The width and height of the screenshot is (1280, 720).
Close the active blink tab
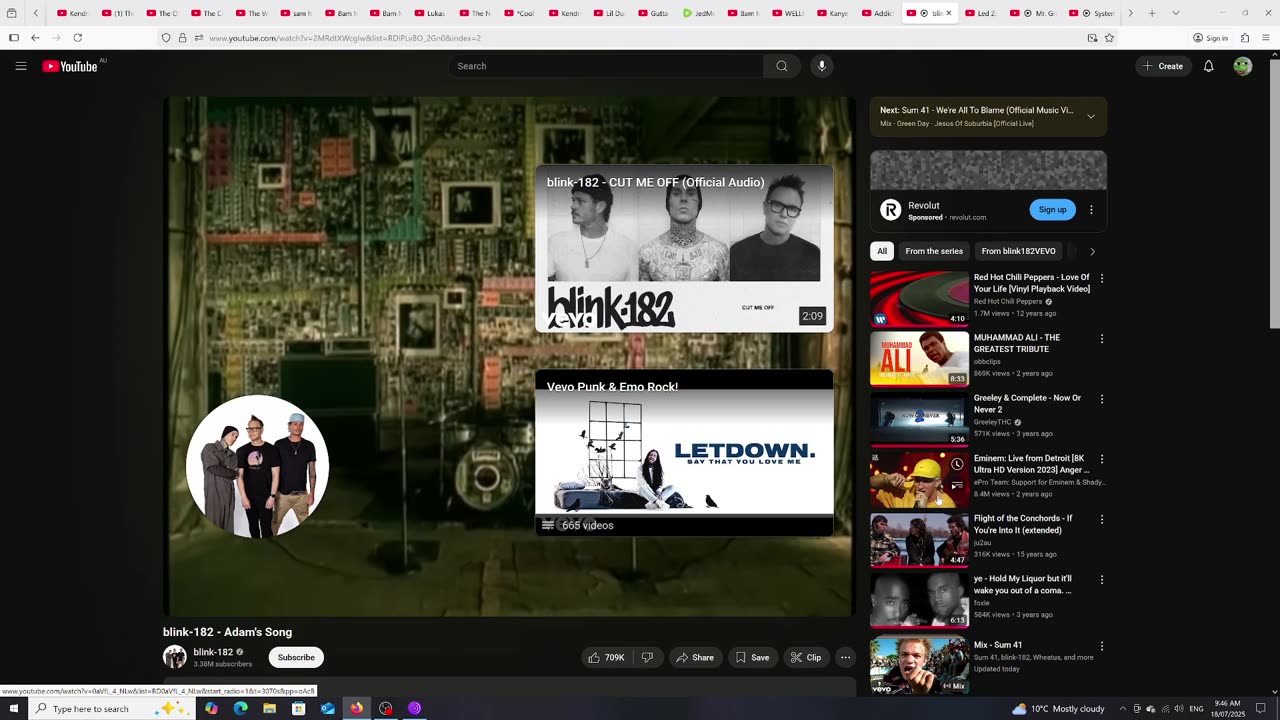coord(949,13)
